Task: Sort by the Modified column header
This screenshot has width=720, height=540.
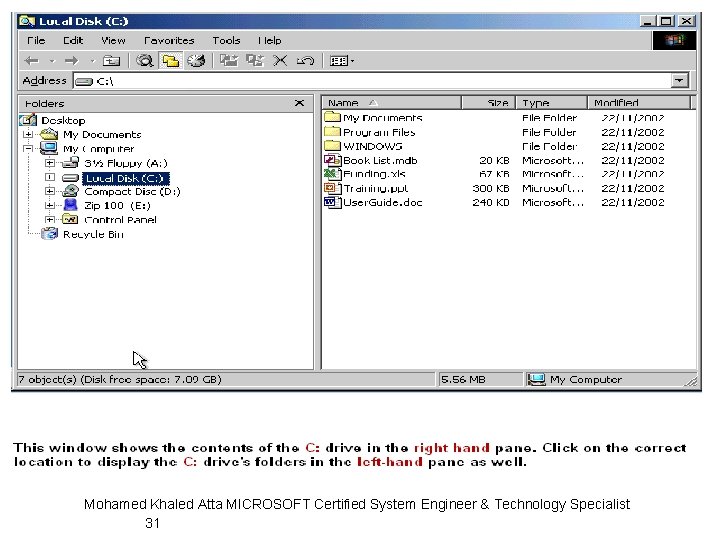Action: point(639,103)
